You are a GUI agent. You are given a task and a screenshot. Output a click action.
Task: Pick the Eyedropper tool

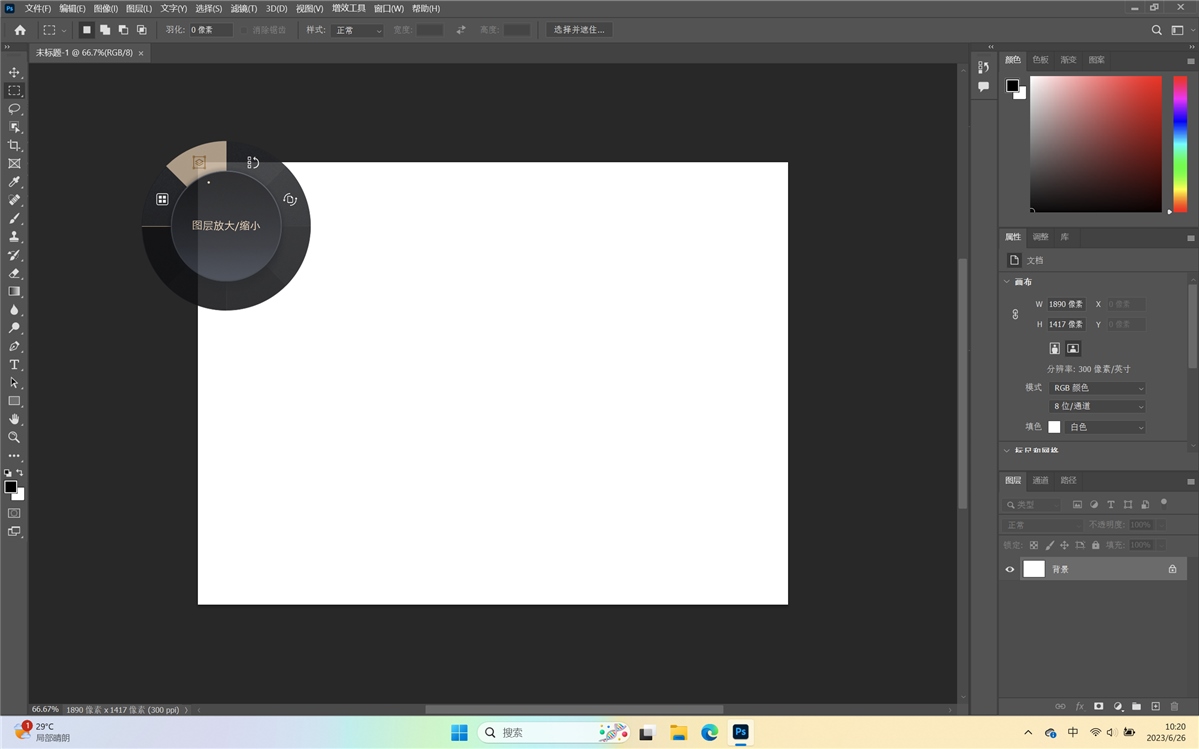click(x=14, y=182)
